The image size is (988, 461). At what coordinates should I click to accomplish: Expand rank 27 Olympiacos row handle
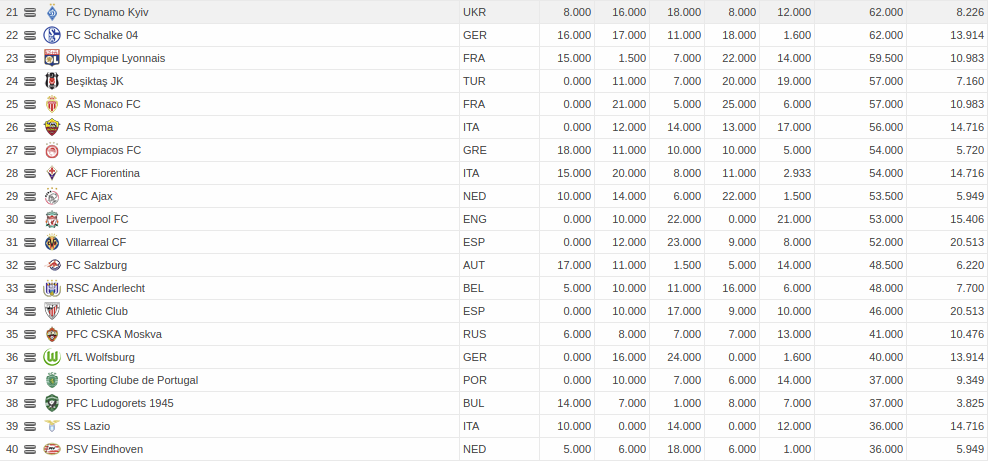tap(30, 151)
